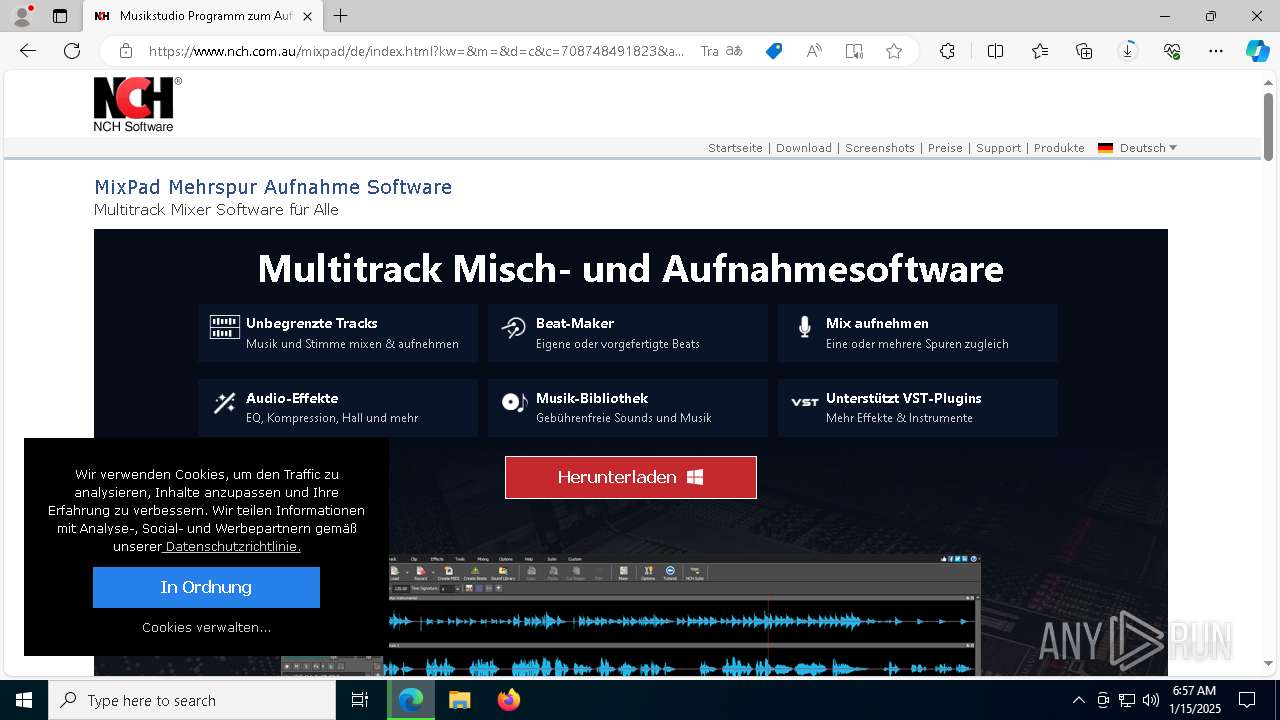
Task: Click the disc Musik-Bibliothek icon
Action: 514,402
